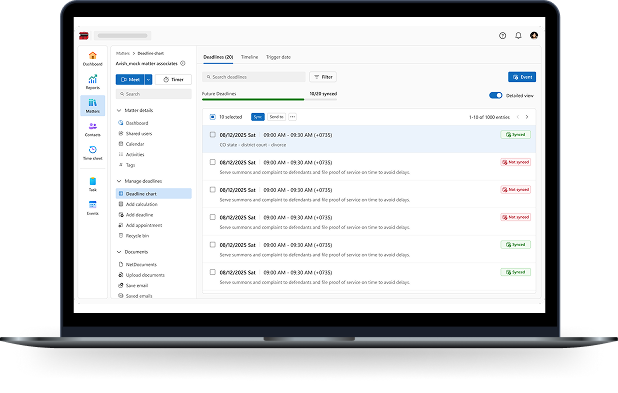This screenshot has width=618, height=393.
Task: Click the "1-10 of 1000 entries" text
Action: pyautogui.click(x=489, y=117)
